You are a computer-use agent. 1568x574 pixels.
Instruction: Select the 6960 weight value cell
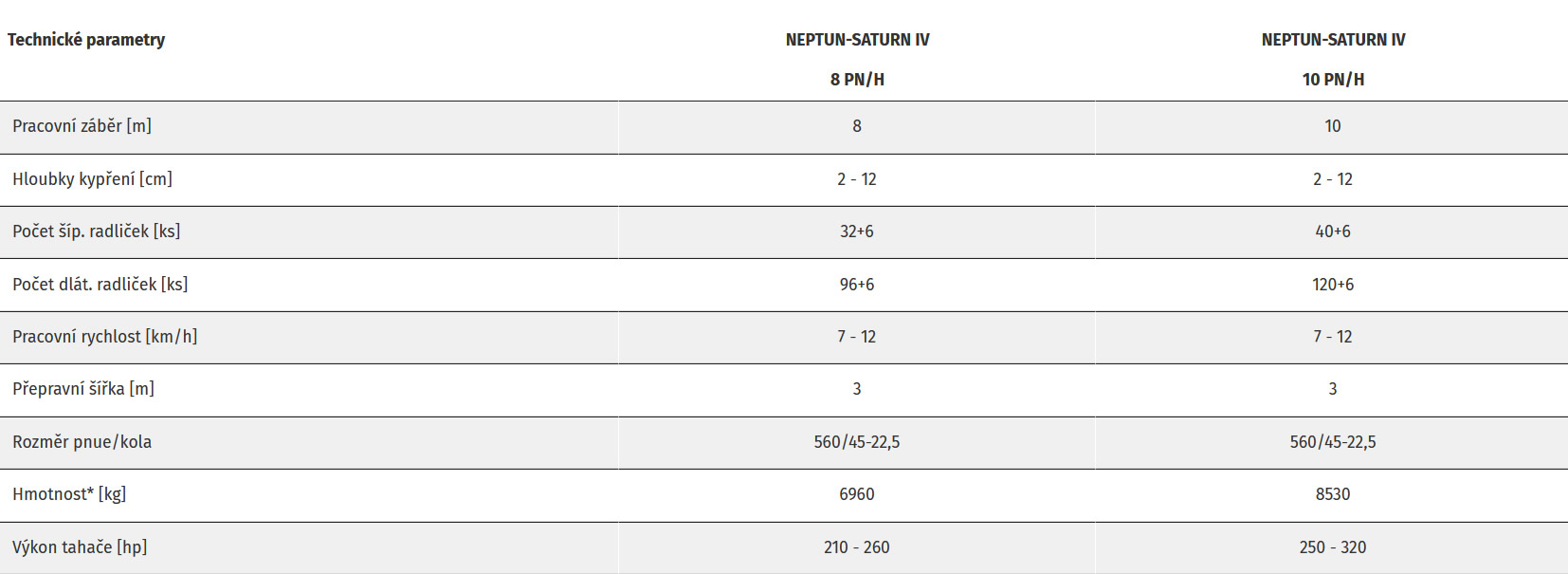coord(857,494)
